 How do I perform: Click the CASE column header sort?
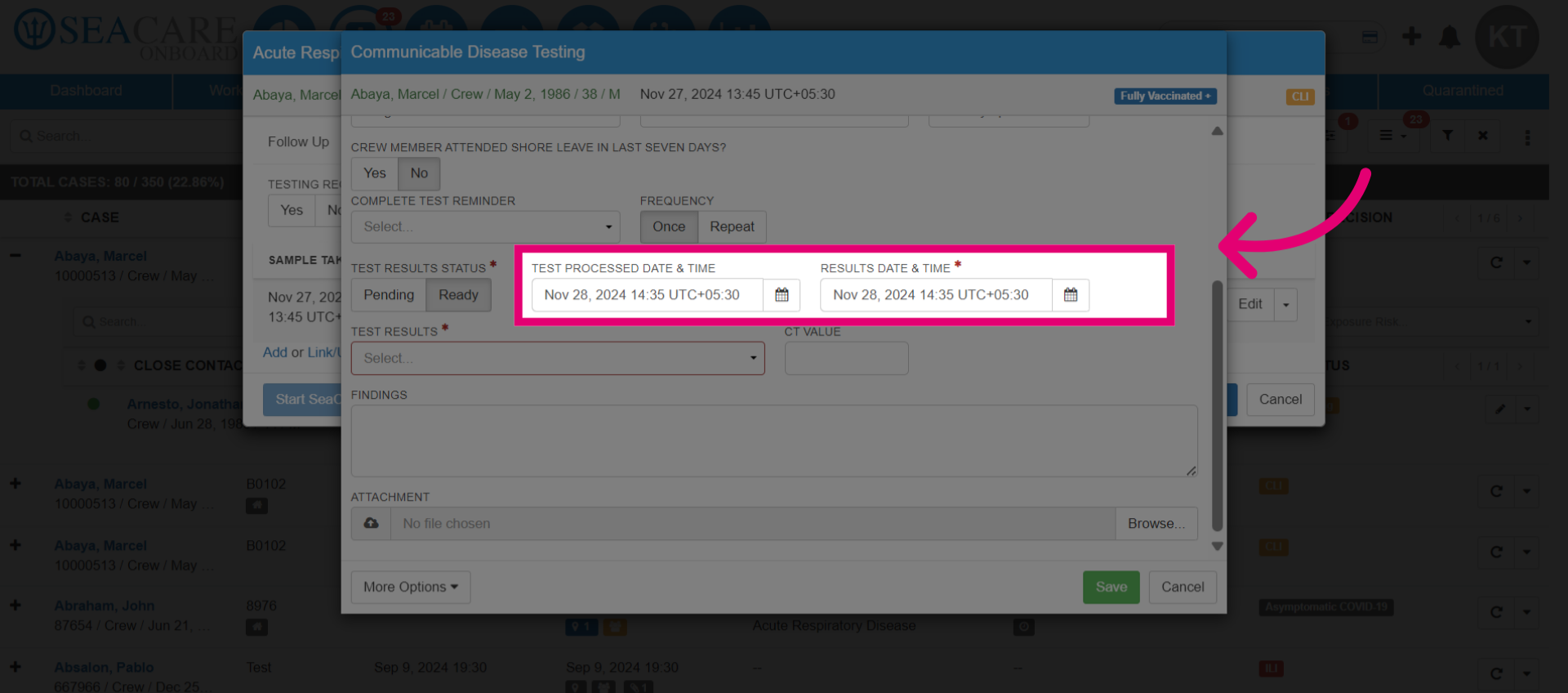click(x=92, y=217)
